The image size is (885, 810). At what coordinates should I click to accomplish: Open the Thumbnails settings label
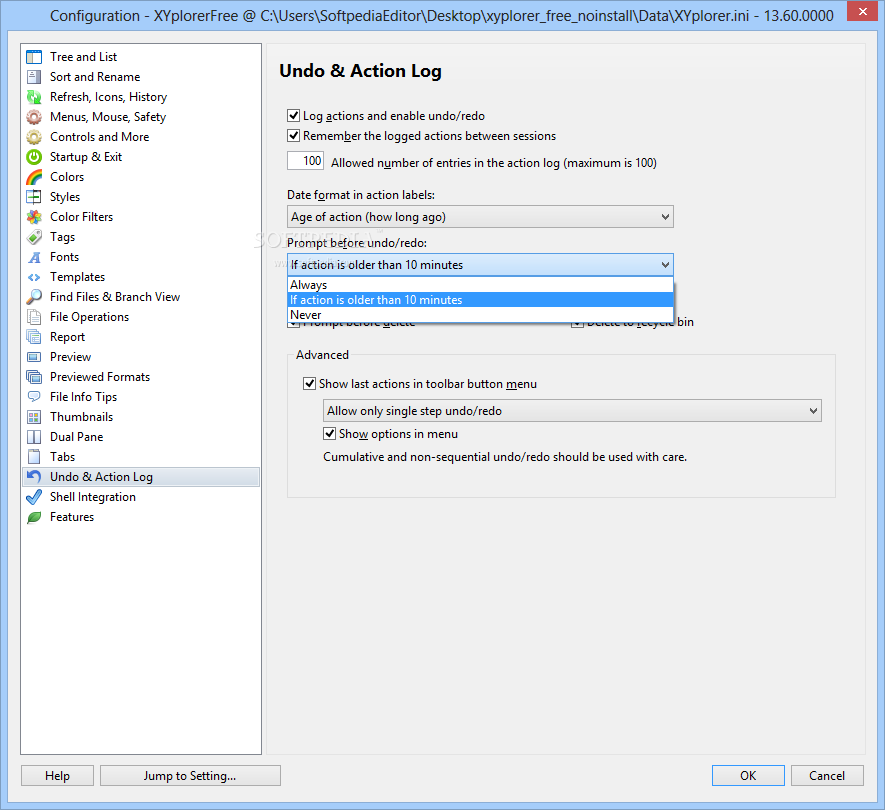pos(82,417)
